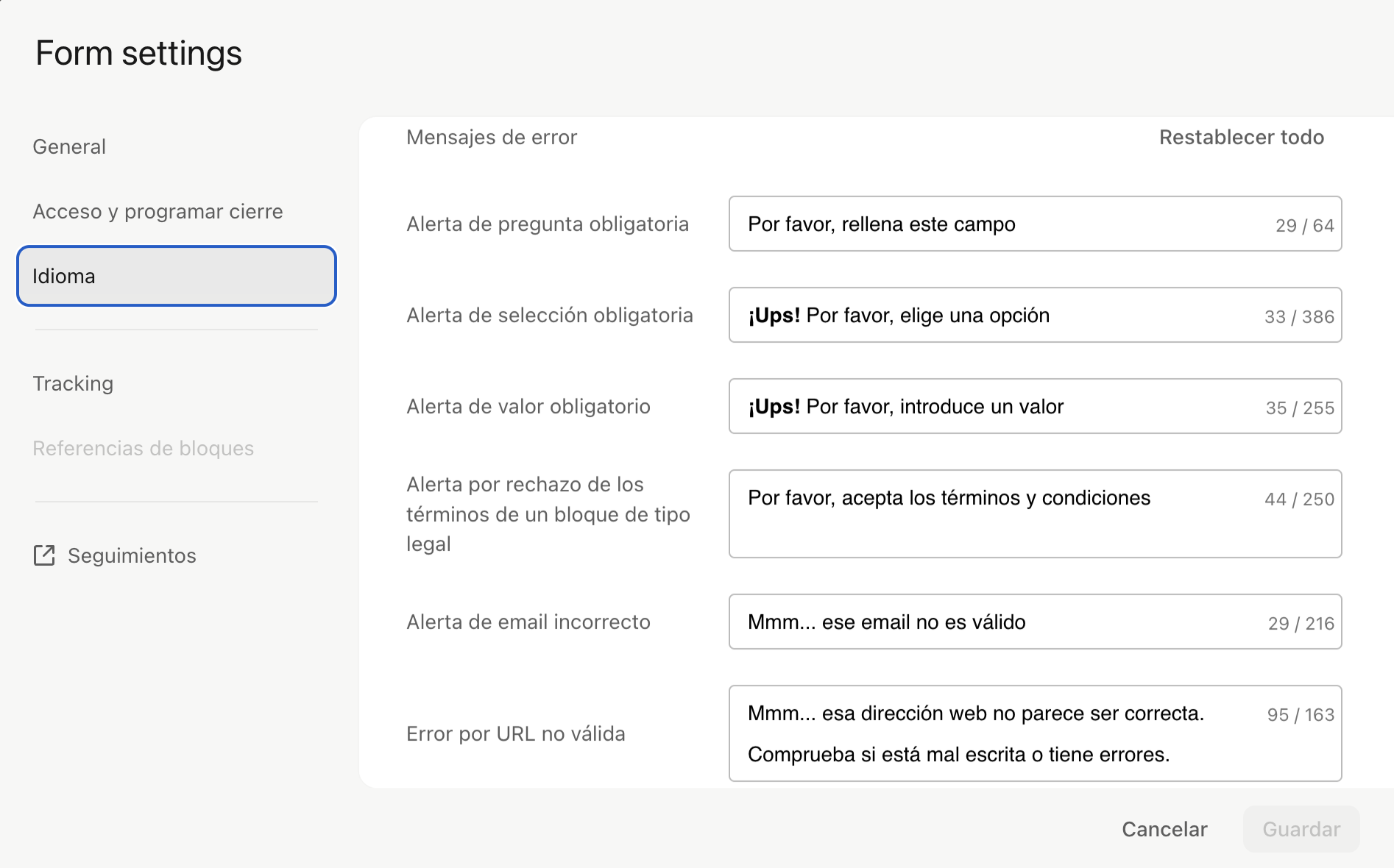The image size is (1394, 868).
Task: Edit the 'elige una opción' alert field
Action: click(1035, 315)
